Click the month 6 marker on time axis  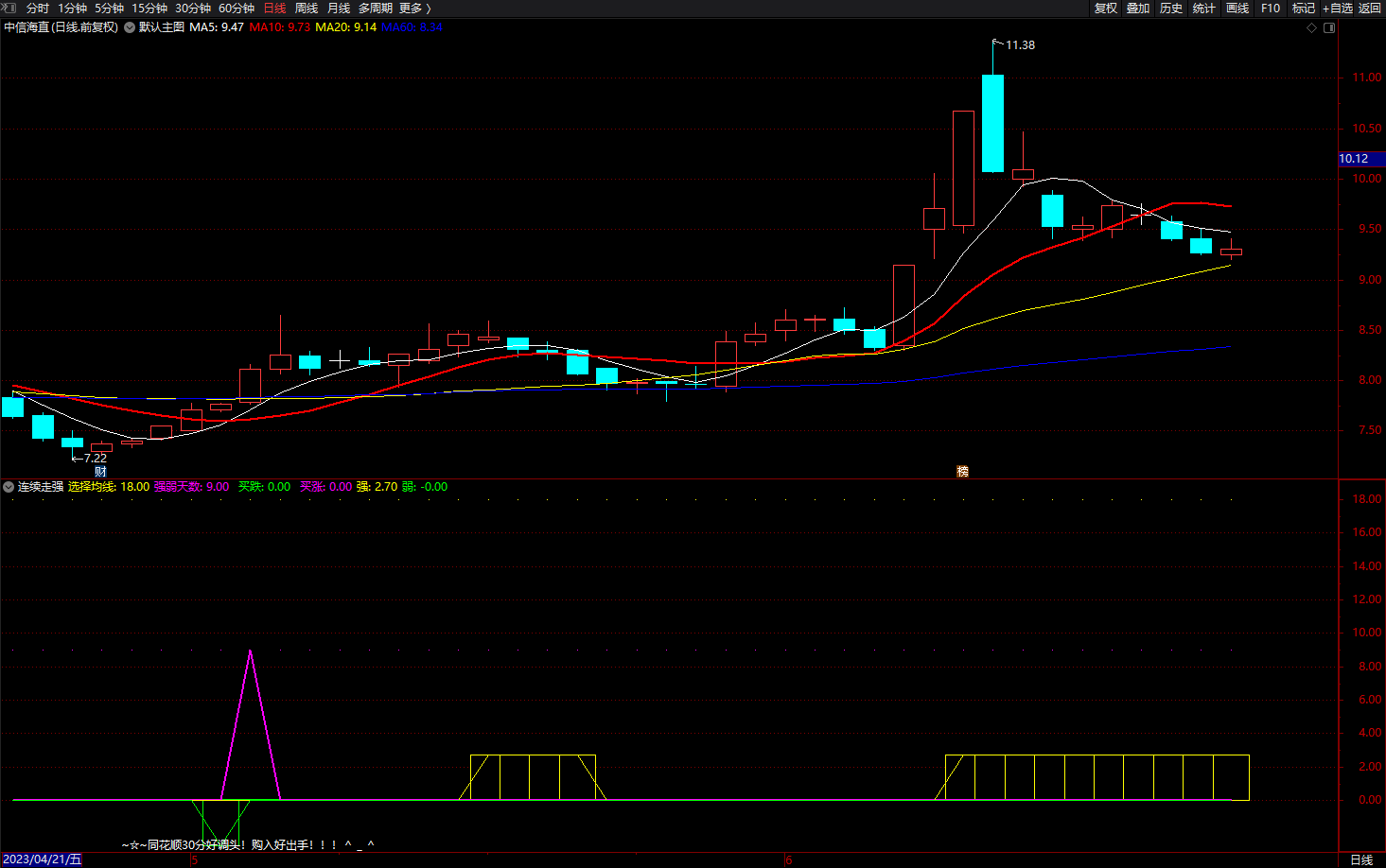click(x=788, y=860)
